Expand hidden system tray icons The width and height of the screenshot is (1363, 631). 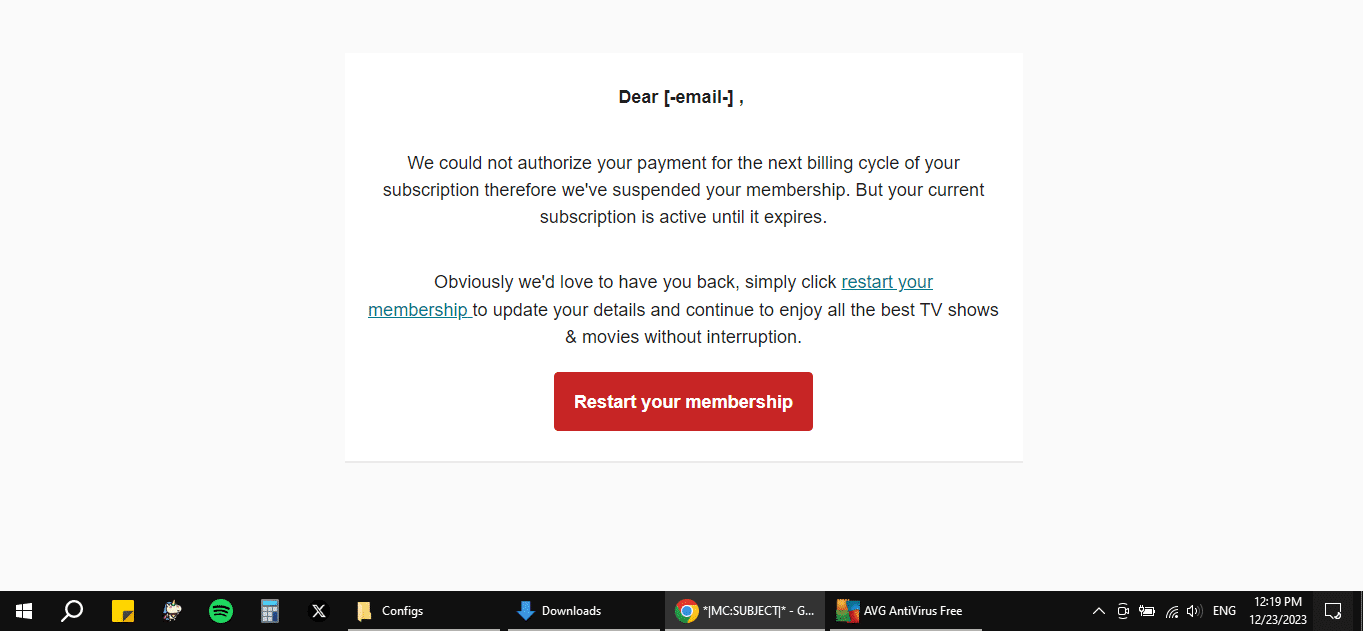click(x=1098, y=611)
